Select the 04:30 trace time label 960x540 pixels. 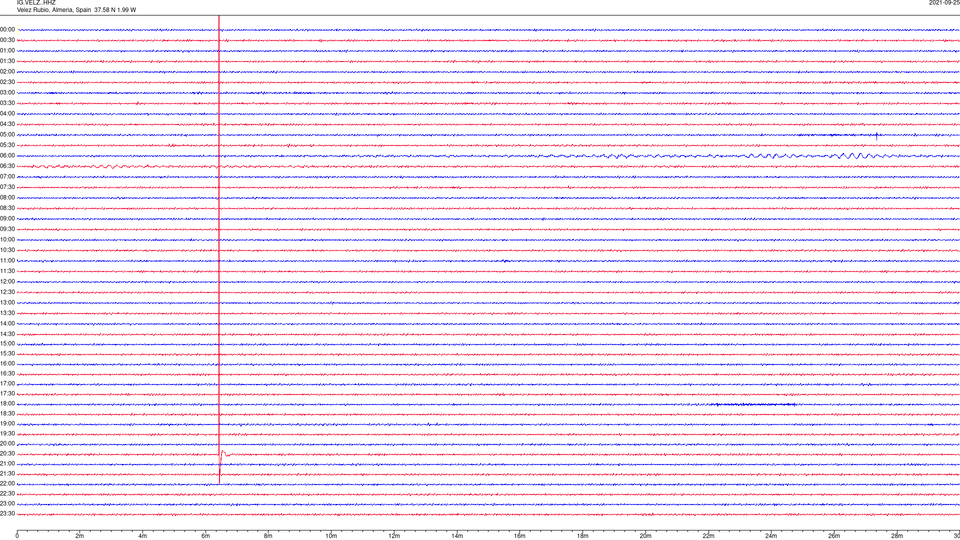(7, 124)
